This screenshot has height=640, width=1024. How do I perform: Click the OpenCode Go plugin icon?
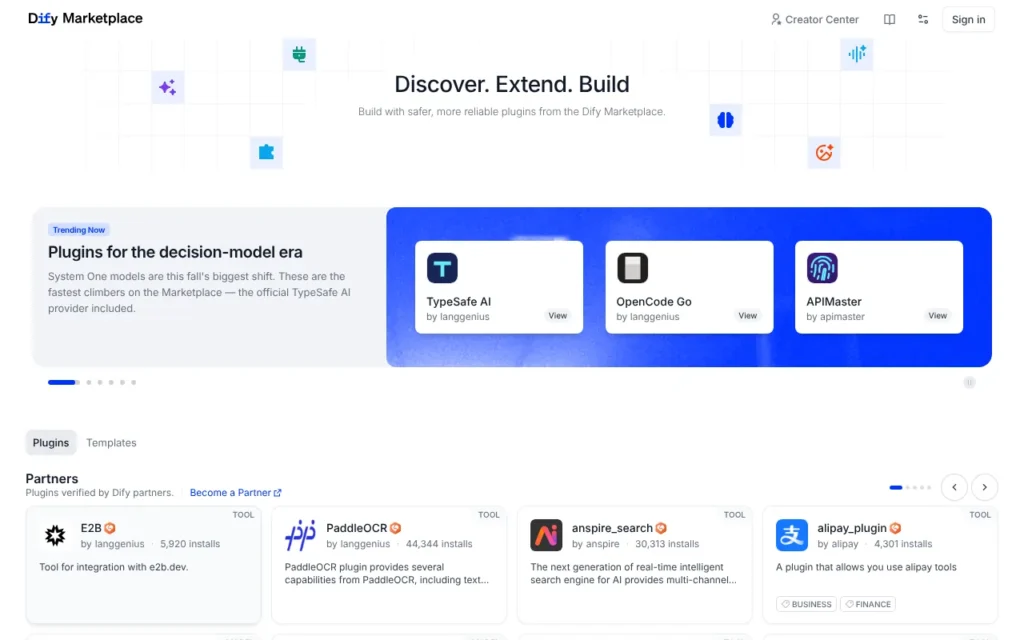tap(632, 268)
